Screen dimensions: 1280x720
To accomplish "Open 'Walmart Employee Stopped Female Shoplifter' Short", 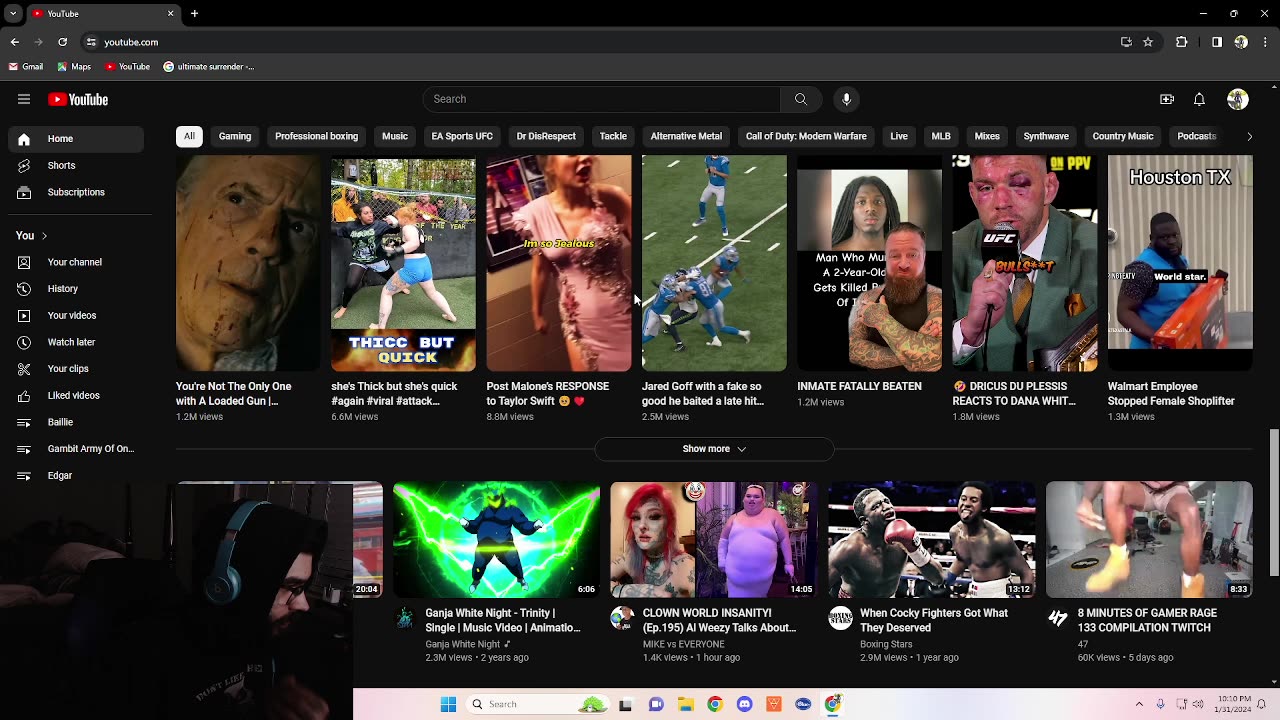I will tap(1180, 263).
